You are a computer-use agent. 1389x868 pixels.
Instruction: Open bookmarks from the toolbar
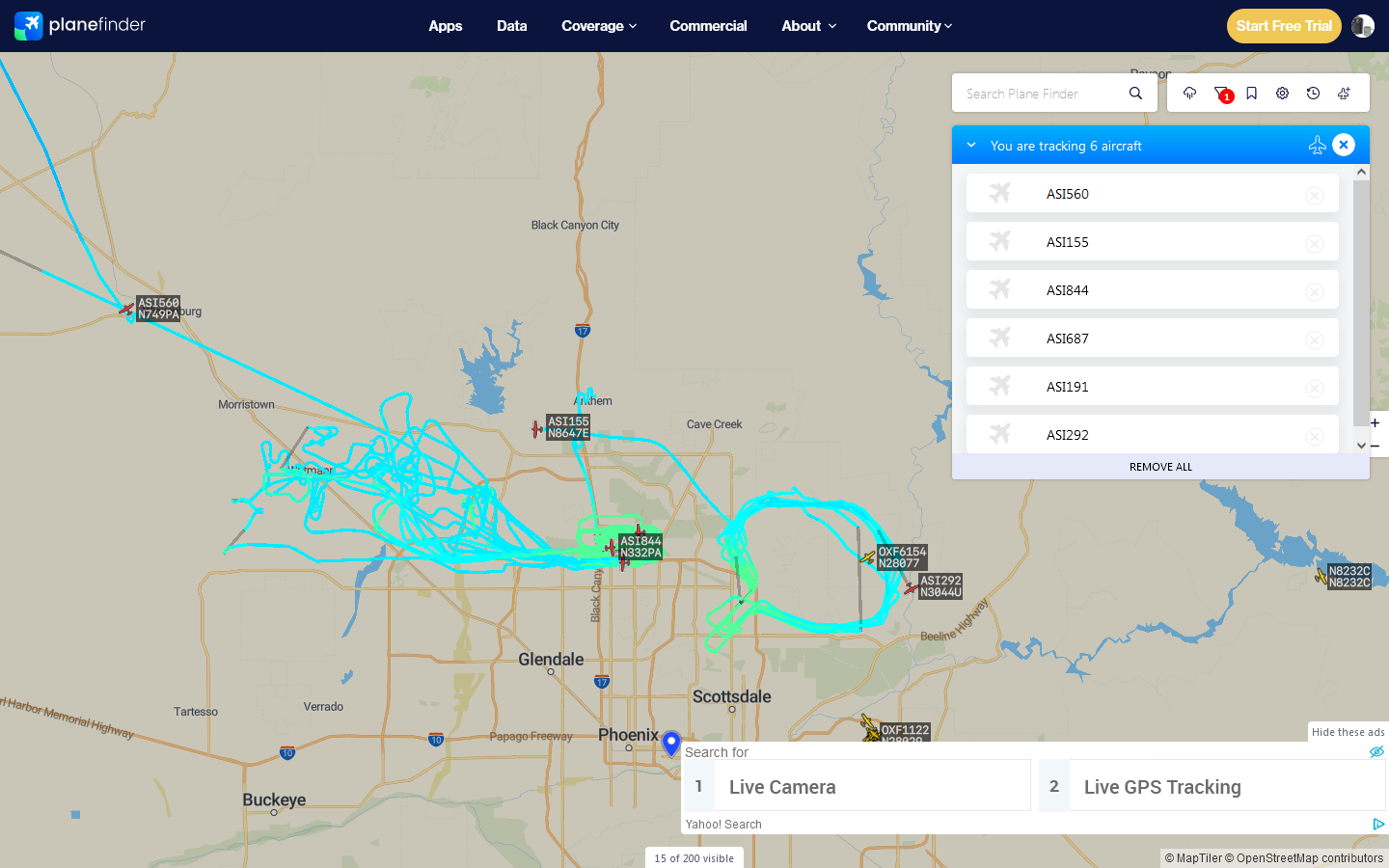coord(1251,94)
